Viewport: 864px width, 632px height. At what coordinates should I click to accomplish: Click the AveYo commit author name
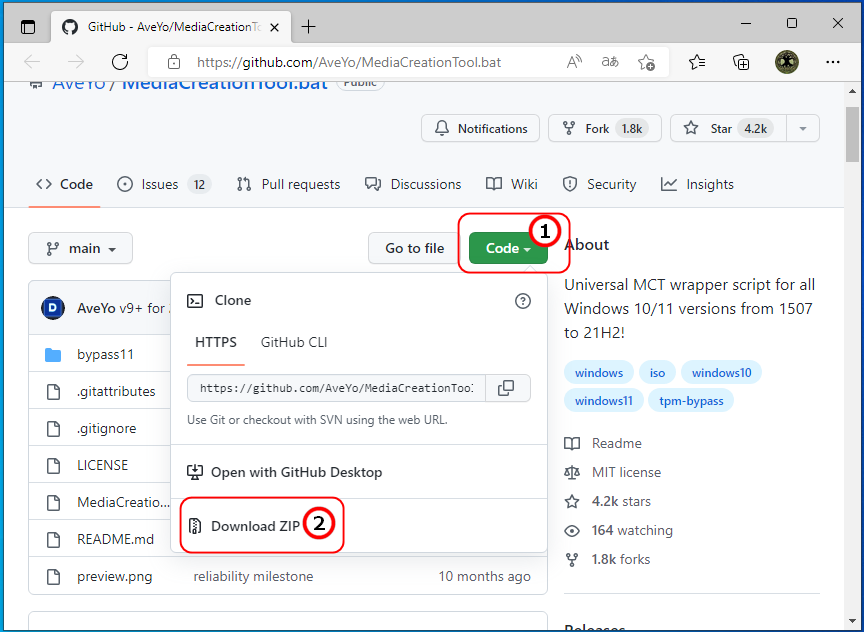tap(96, 308)
